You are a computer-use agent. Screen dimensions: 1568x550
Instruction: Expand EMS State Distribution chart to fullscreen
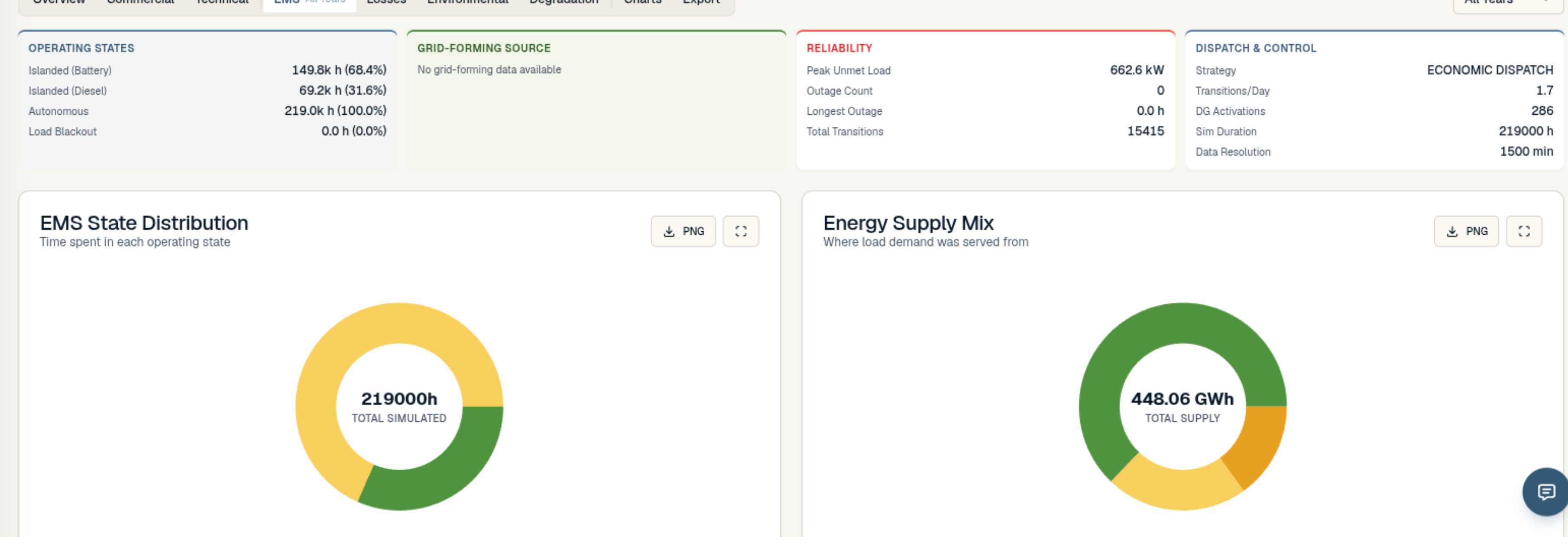[741, 231]
